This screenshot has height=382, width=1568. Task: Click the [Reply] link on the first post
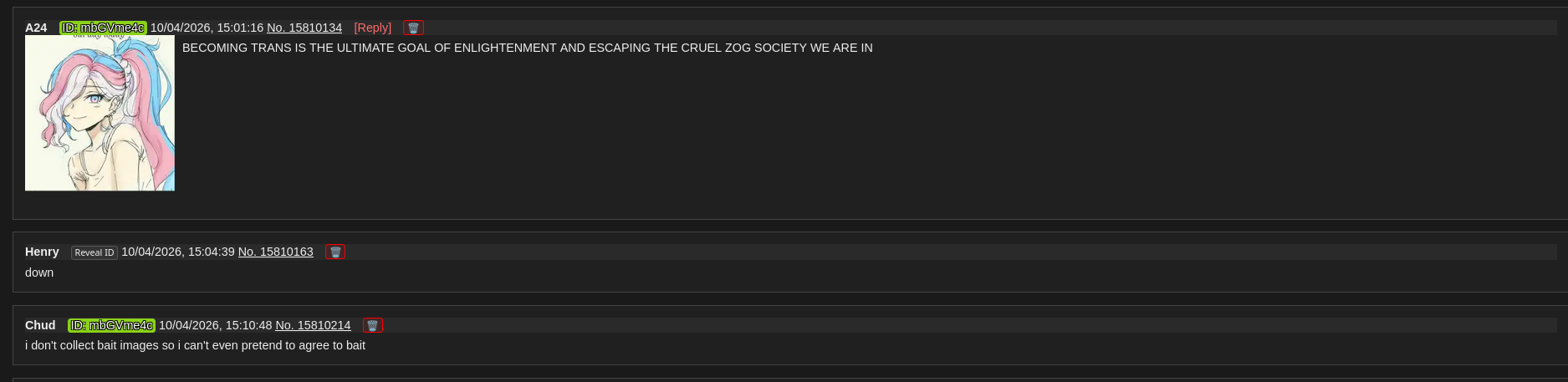(373, 28)
